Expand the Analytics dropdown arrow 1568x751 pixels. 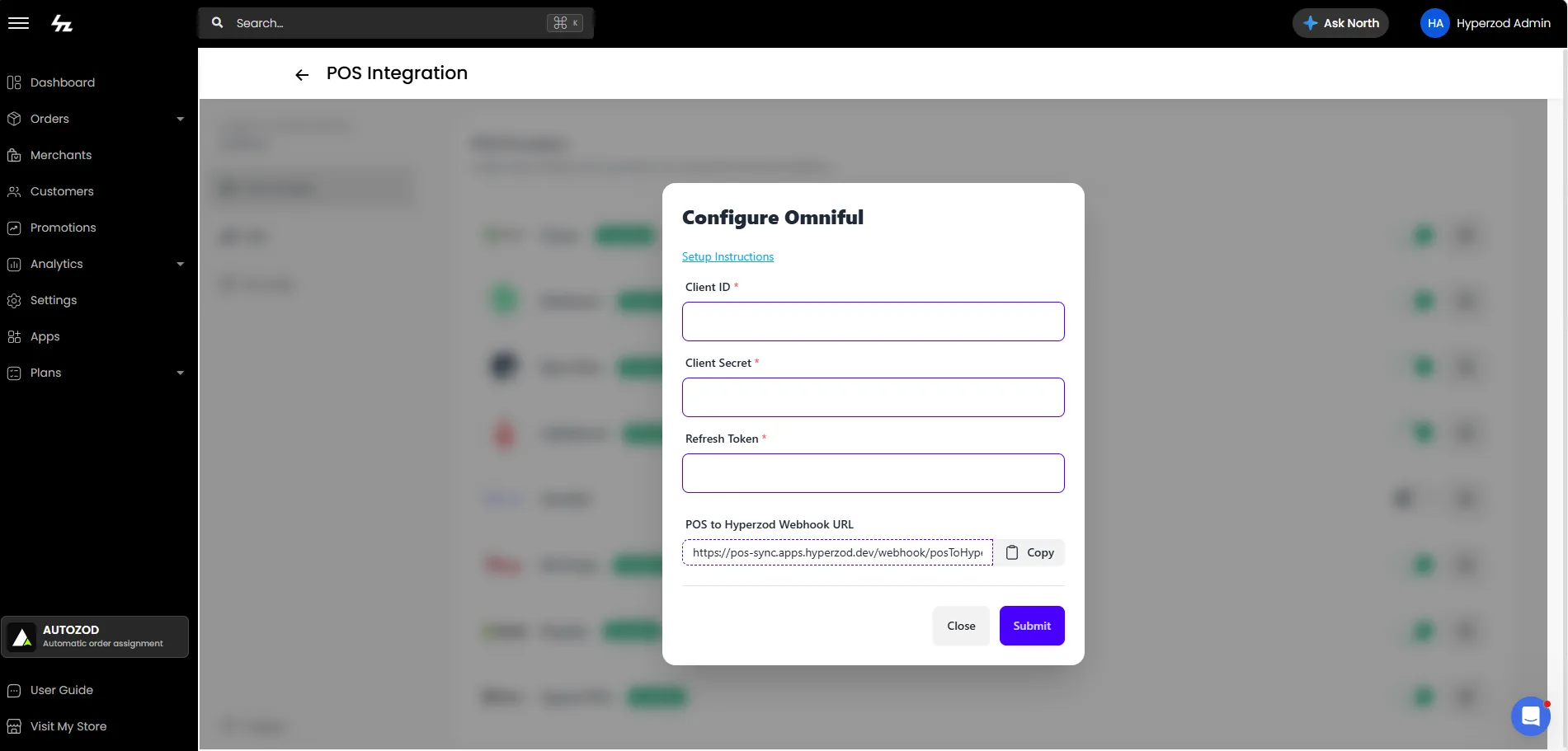click(x=181, y=264)
